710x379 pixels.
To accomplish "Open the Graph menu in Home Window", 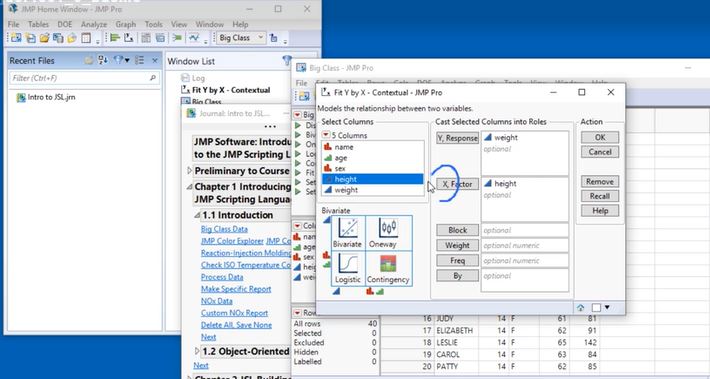I will pyautogui.click(x=125, y=24).
